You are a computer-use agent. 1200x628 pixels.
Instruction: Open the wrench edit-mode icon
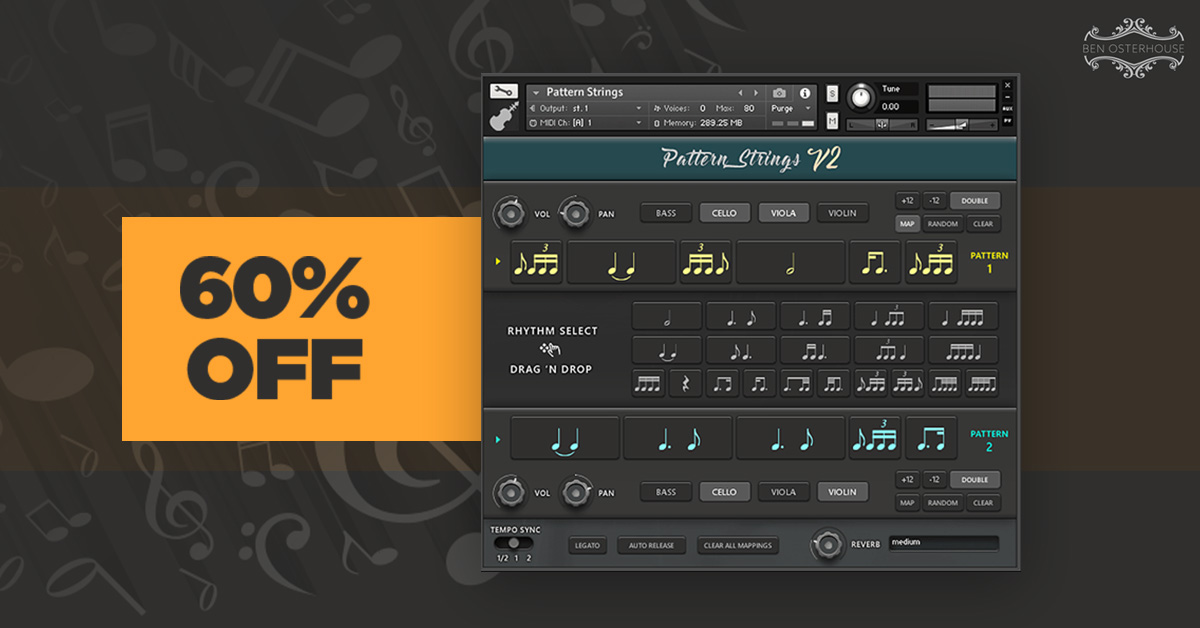tap(504, 92)
